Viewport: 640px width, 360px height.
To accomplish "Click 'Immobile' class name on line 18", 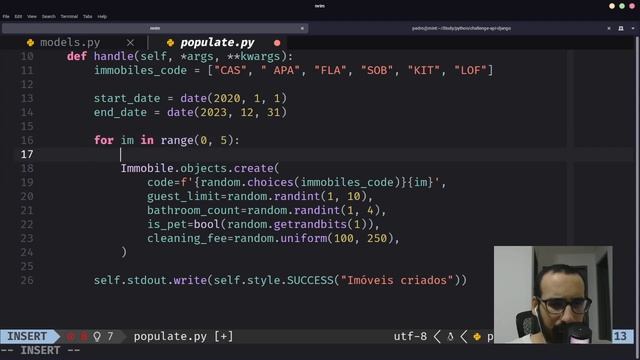I will coord(147,168).
